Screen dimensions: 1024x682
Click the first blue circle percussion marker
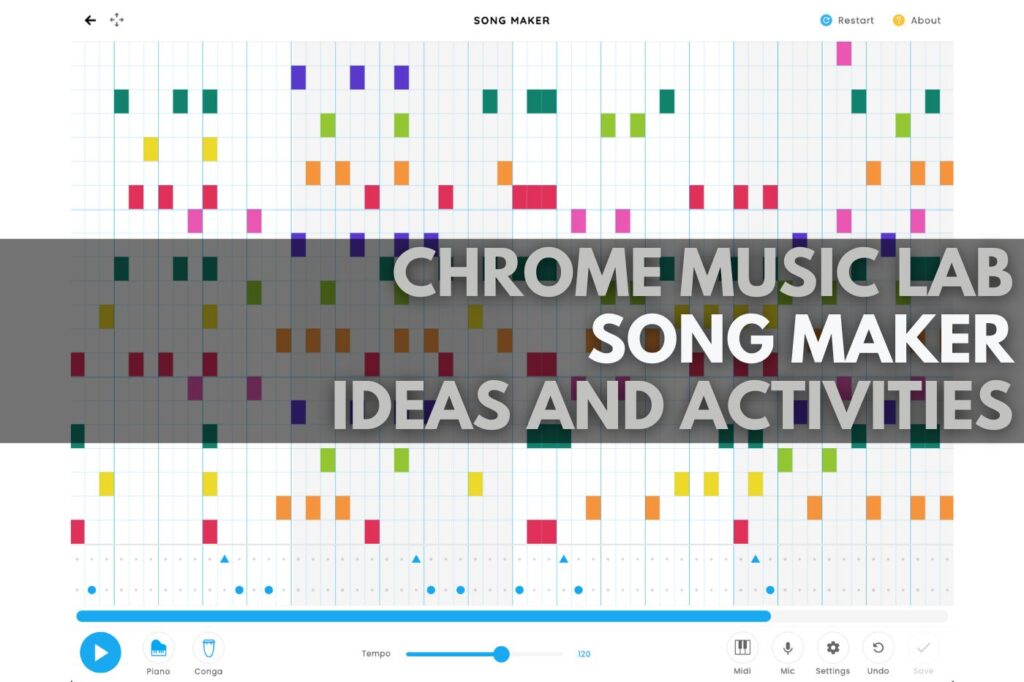tap(92, 590)
